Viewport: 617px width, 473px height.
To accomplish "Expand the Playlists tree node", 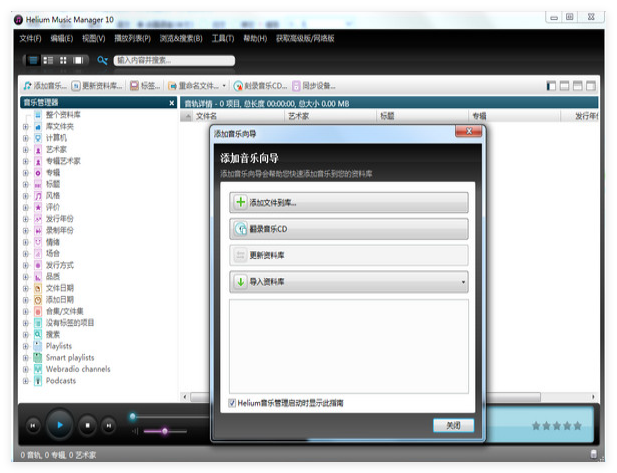I will point(26,346).
